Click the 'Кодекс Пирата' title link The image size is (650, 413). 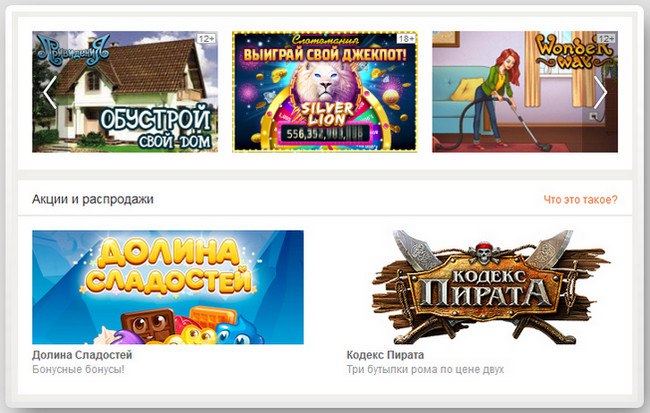385,355
